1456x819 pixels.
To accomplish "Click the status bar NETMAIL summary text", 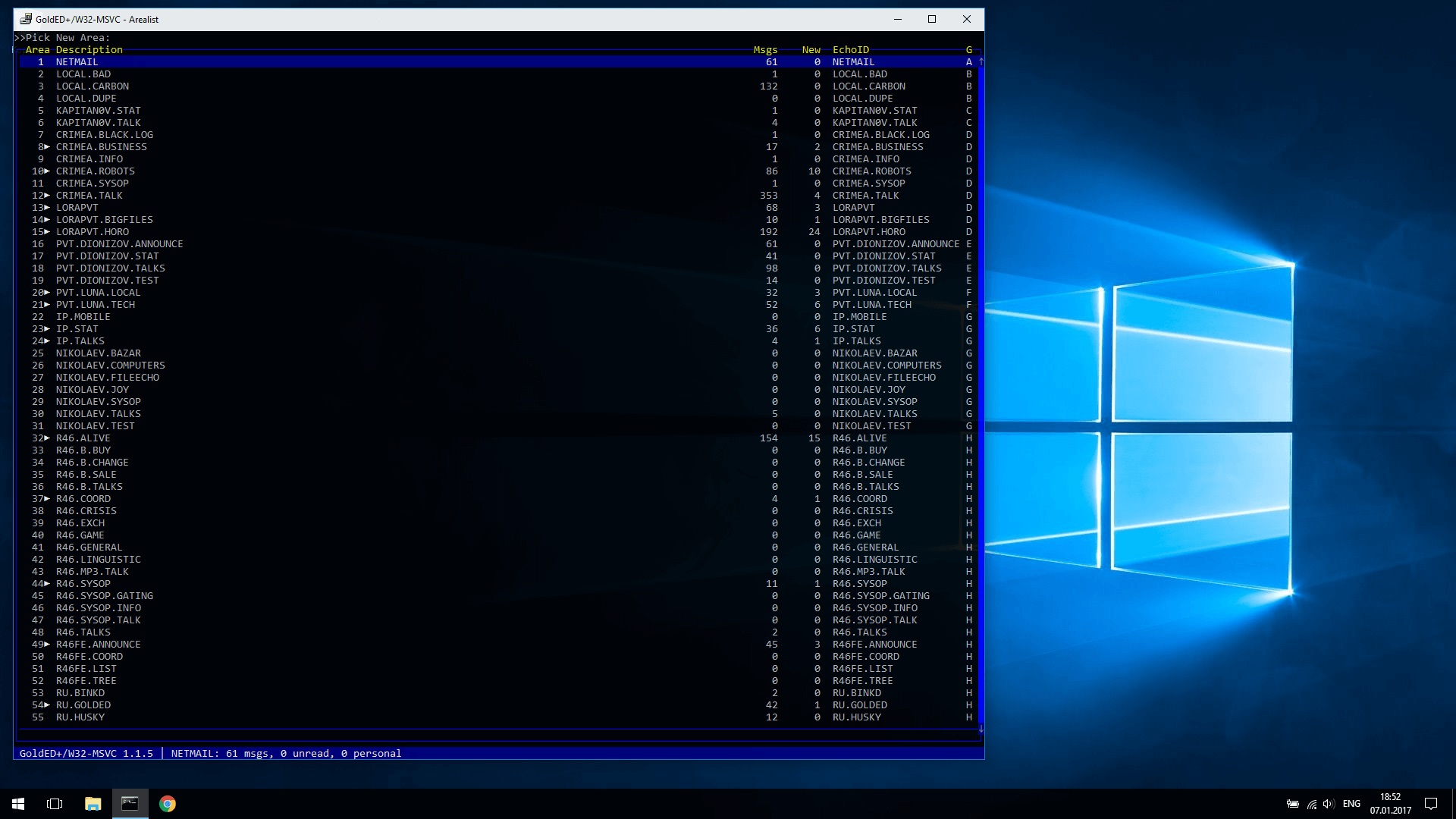I will coord(286,754).
